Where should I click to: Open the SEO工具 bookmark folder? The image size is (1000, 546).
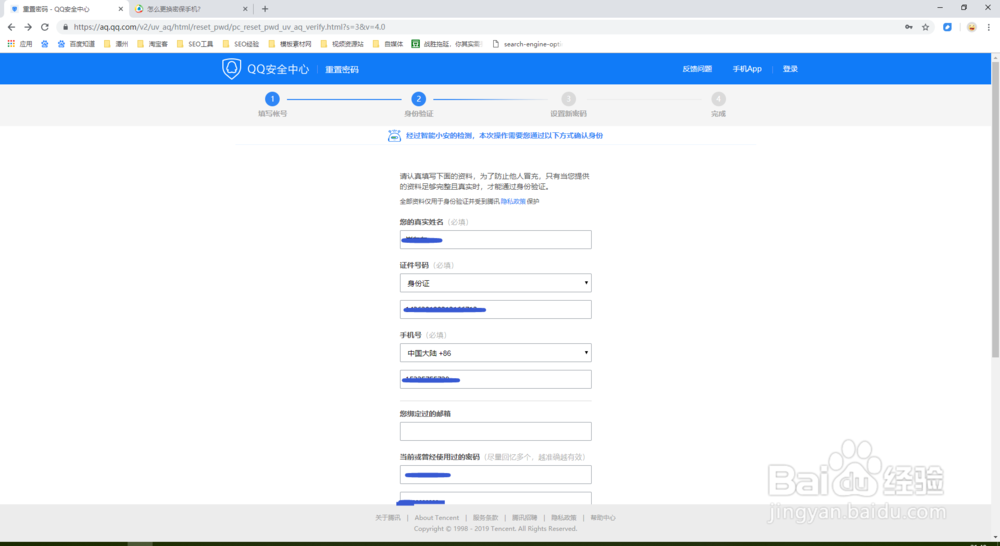(195, 44)
